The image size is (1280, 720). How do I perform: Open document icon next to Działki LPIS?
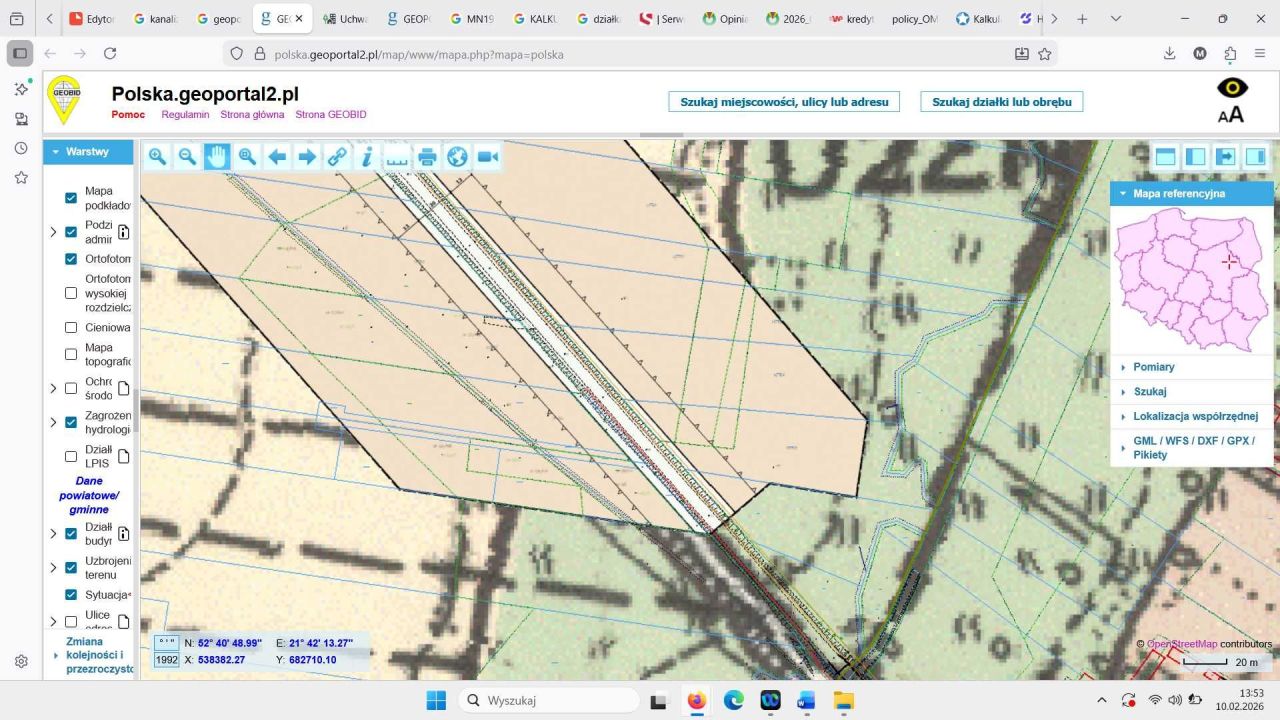124,457
